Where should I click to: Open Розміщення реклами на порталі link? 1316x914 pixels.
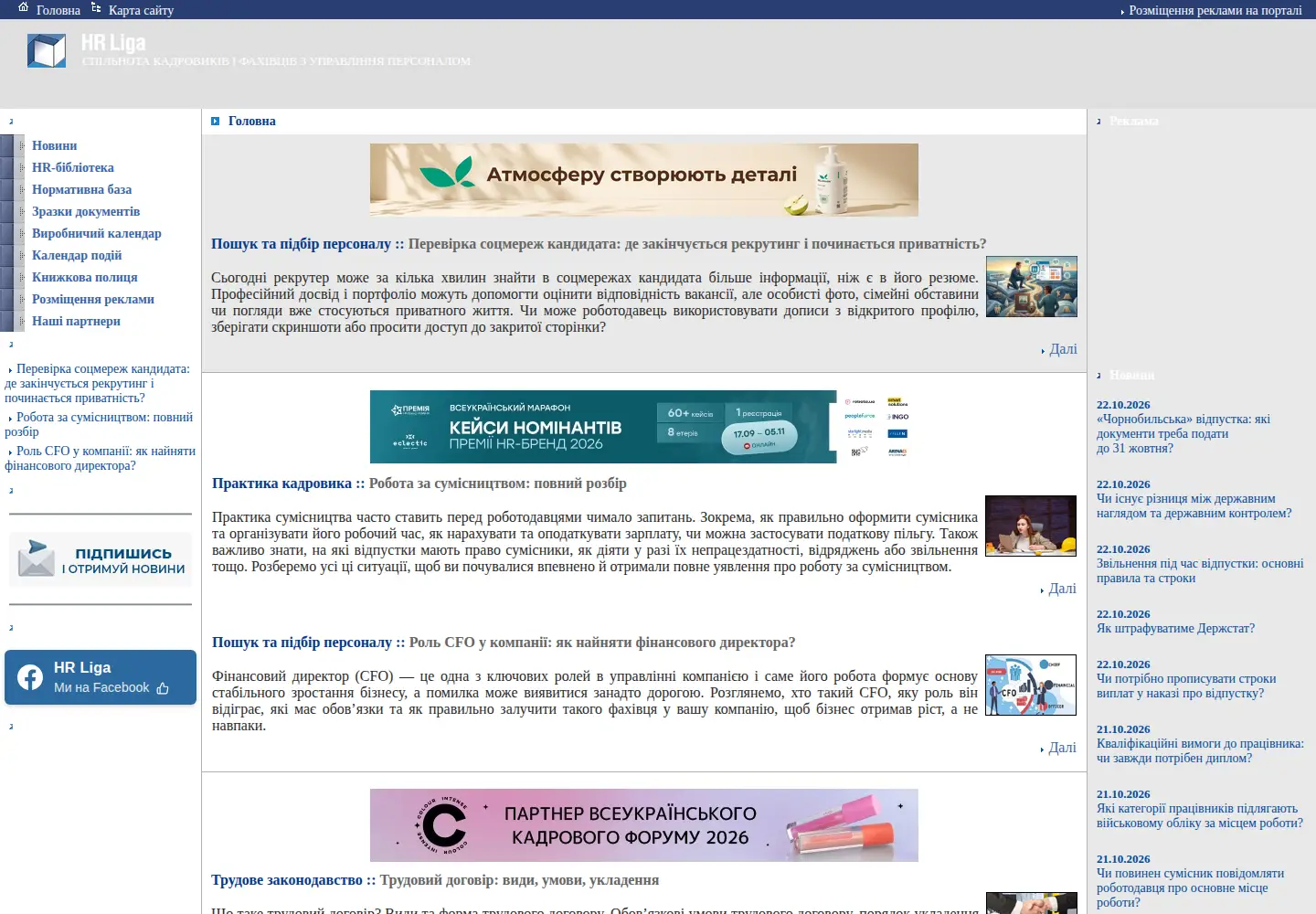1215,10
